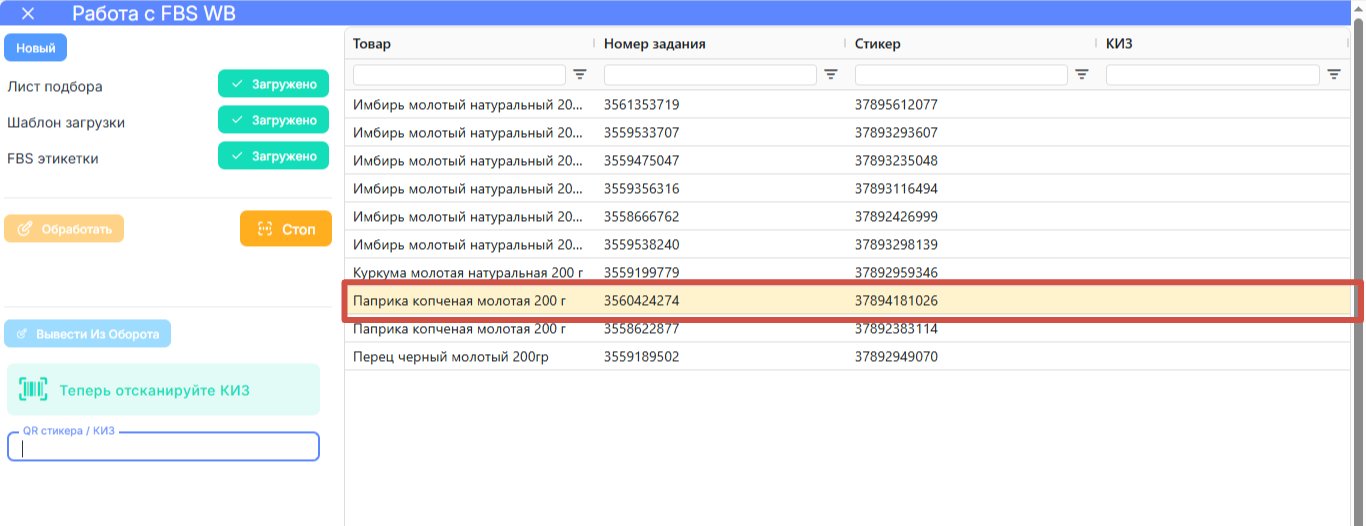Click Загружено status next to FBS этикетки
This screenshot has width=1366, height=526.
point(273,156)
